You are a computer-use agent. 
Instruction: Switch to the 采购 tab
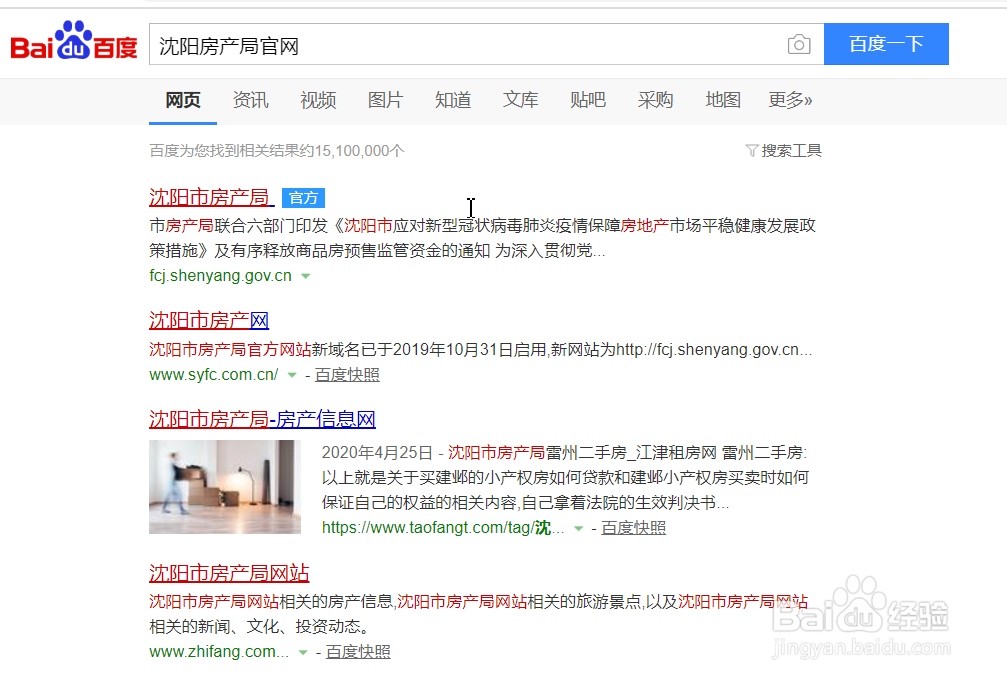coord(655,100)
